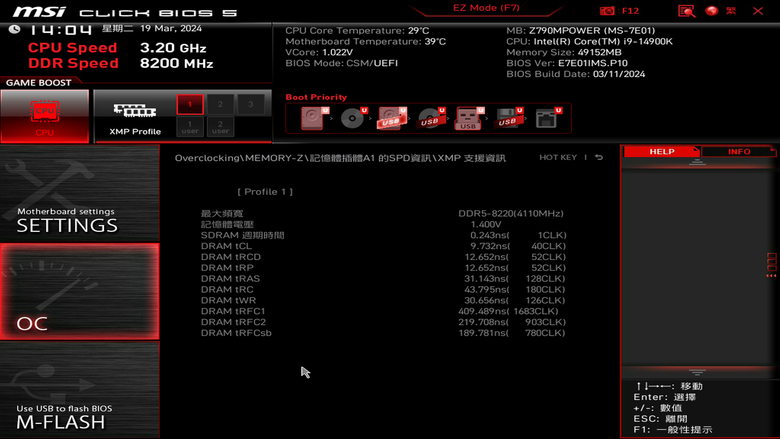
Task: Click the HOT KEY label
Action: (x=558, y=158)
